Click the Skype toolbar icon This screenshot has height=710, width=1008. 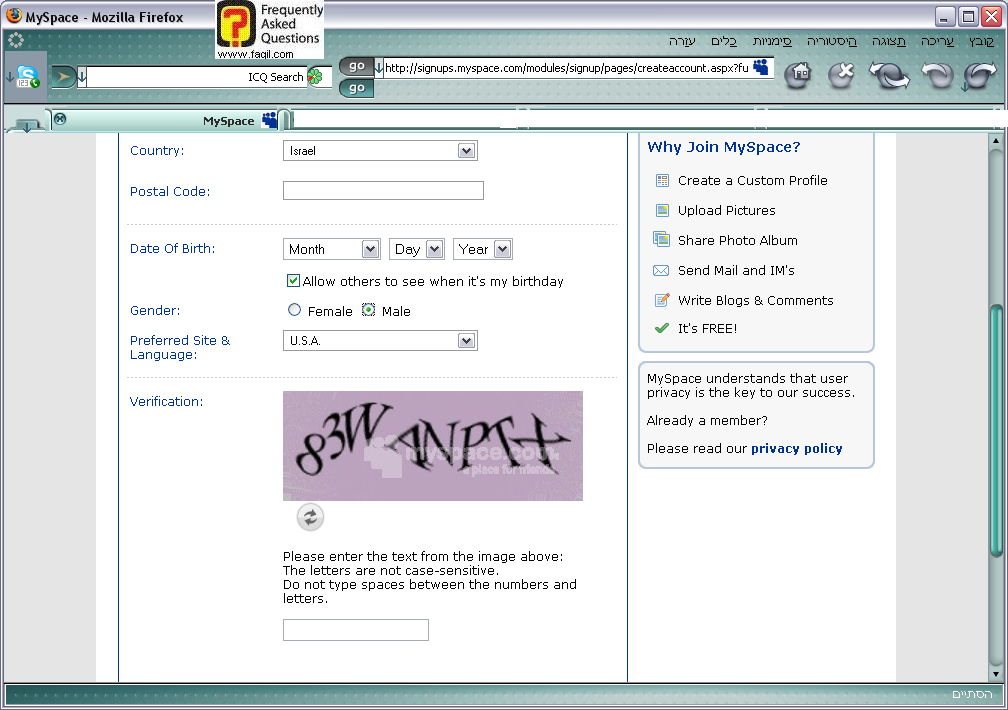[27, 77]
